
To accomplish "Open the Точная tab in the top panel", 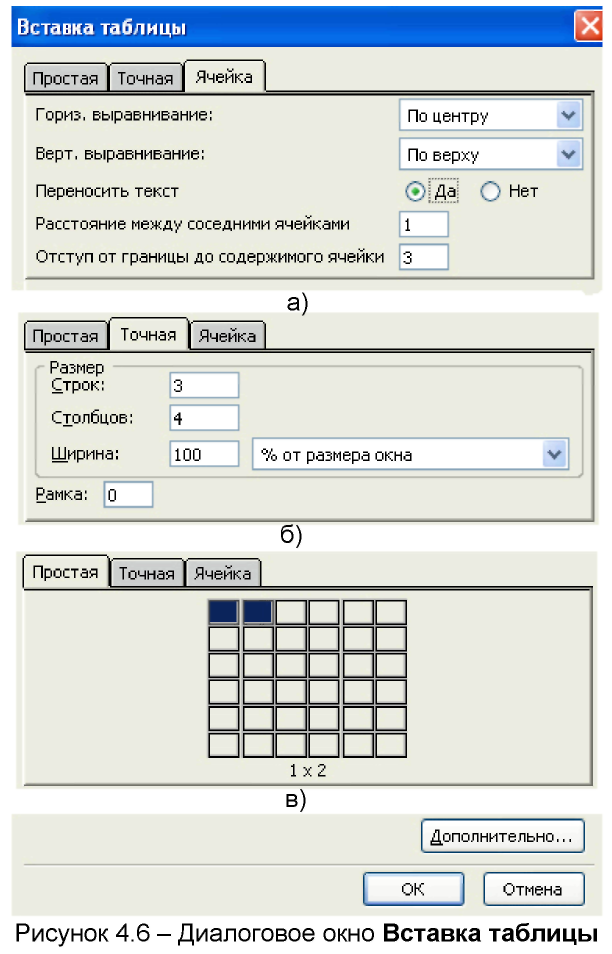I will (x=146, y=78).
